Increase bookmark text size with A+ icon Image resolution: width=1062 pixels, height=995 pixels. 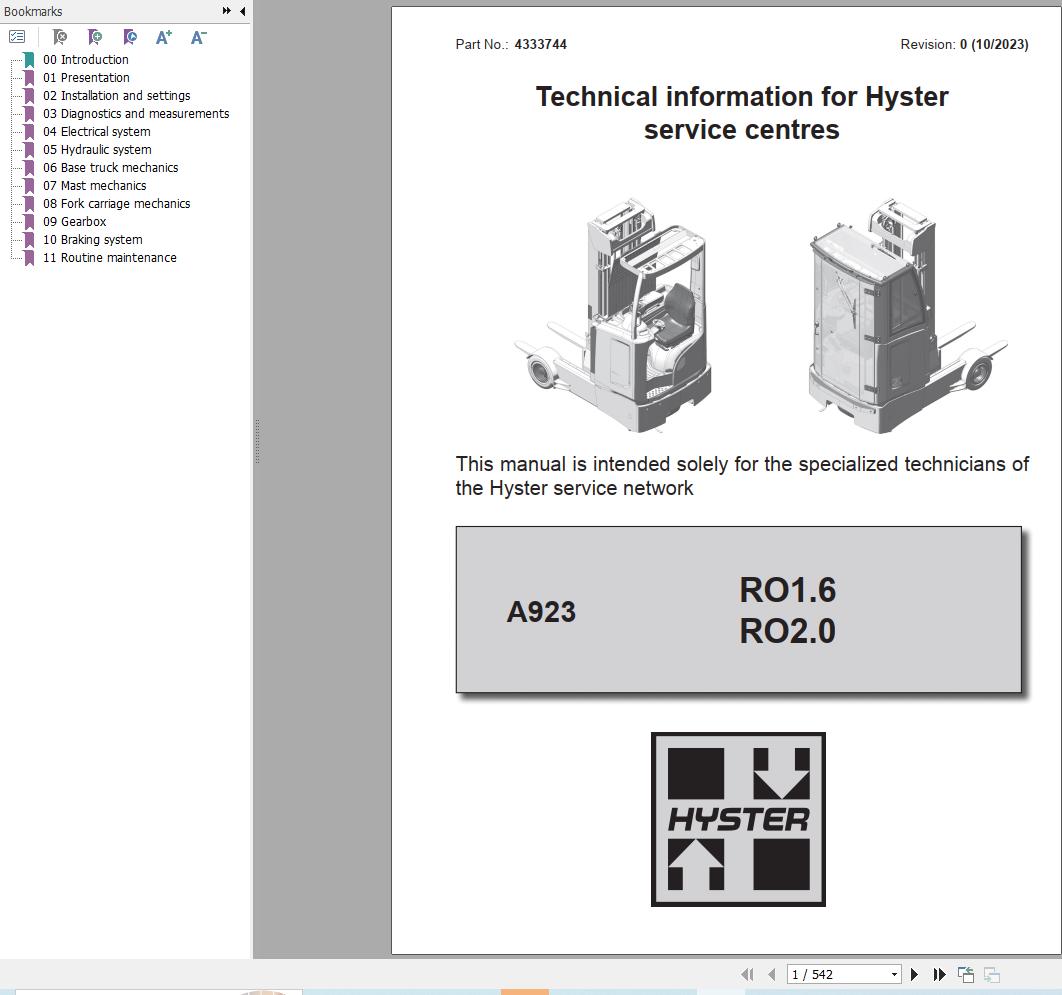tap(163, 37)
